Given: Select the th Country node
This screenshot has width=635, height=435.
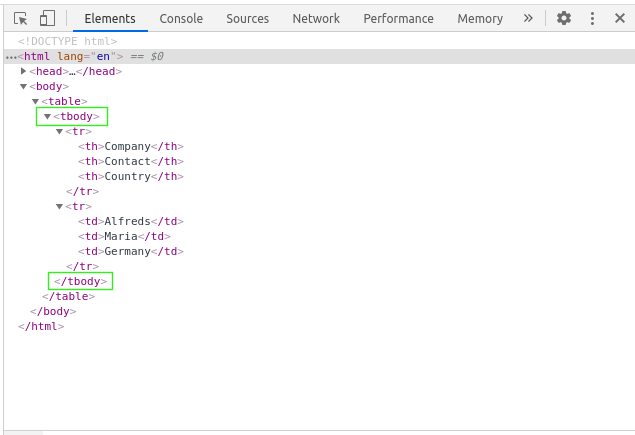Looking at the screenshot, I should click(x=131, y=176).
